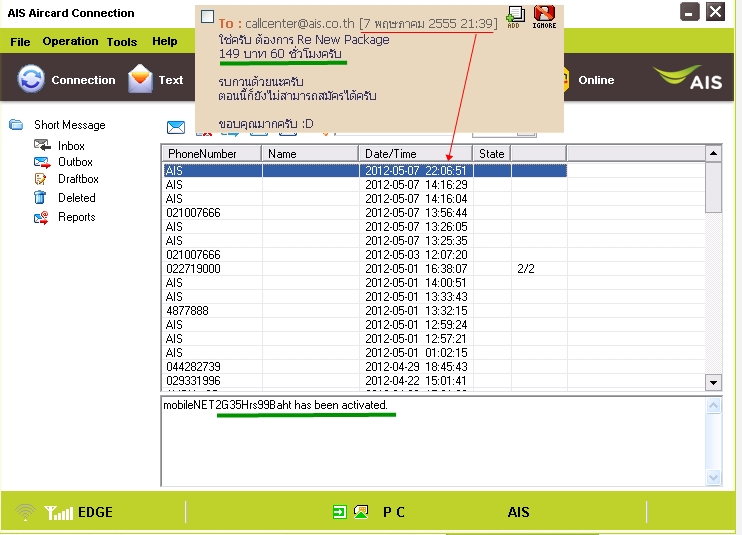Select the AIS message dated 2012-05-01 14:00:51
Screen dimensions: 742x535
[x=364, y=283]
